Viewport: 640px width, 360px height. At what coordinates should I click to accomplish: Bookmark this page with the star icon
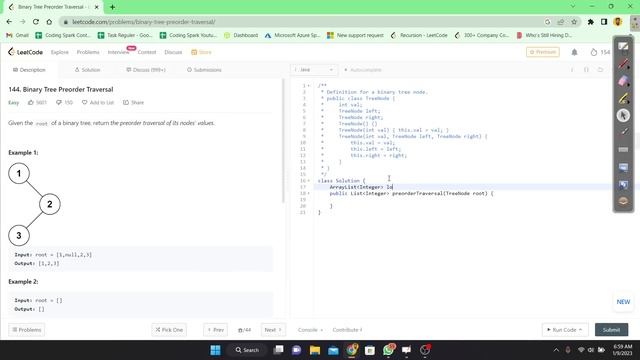(574, 22)
